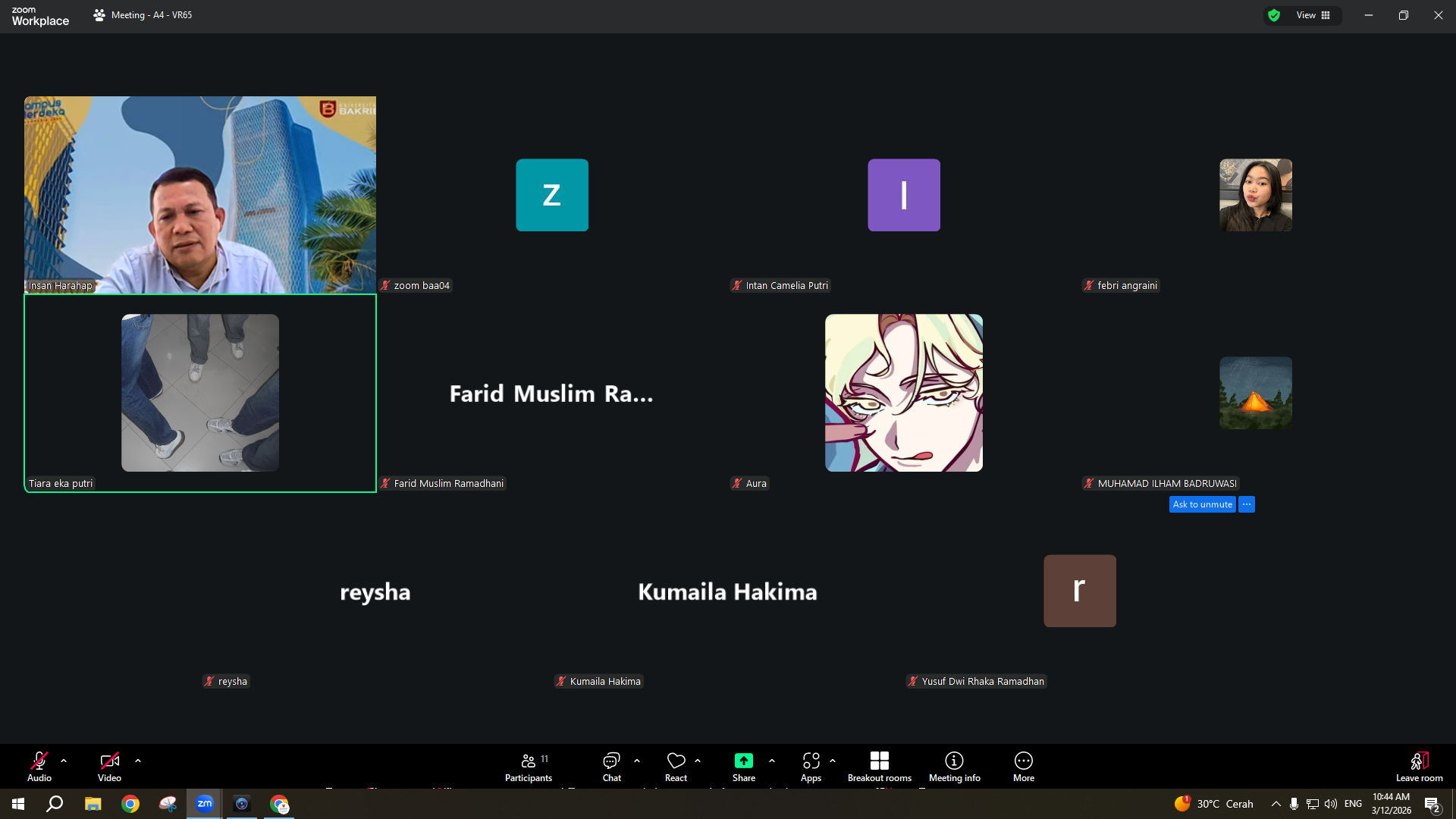Click the zoom baa04 teal avatar
This screenshot has width=1456, height=819.
pyautogui.click(x=552, y=195)
